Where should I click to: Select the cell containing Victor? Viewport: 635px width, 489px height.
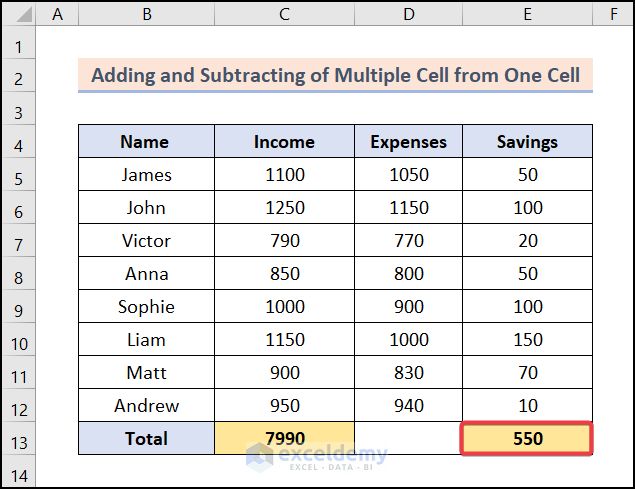pyautogui.click(x=146, y=241)
